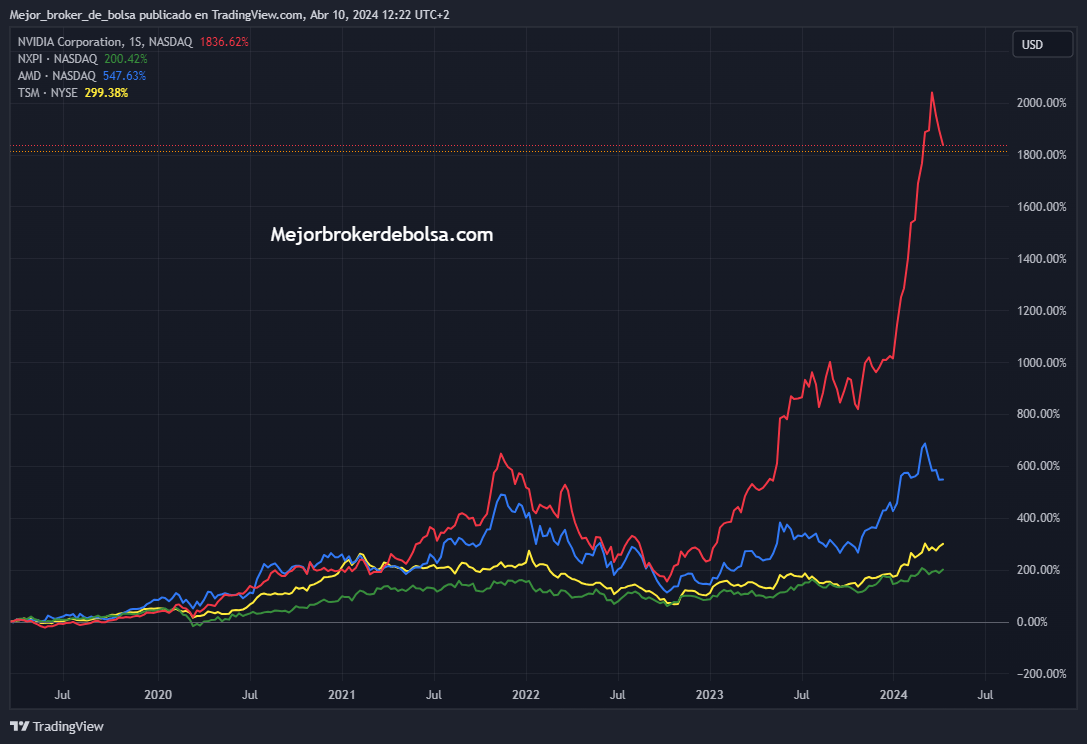Viewport: 1087px width, 744px height.
Task: Click the 1400.00% price axis label
Action: [1041, 259]
